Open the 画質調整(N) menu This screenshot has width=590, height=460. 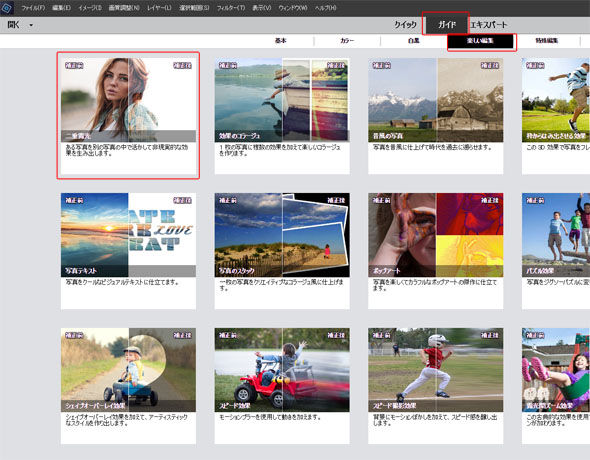coord(124,8)
